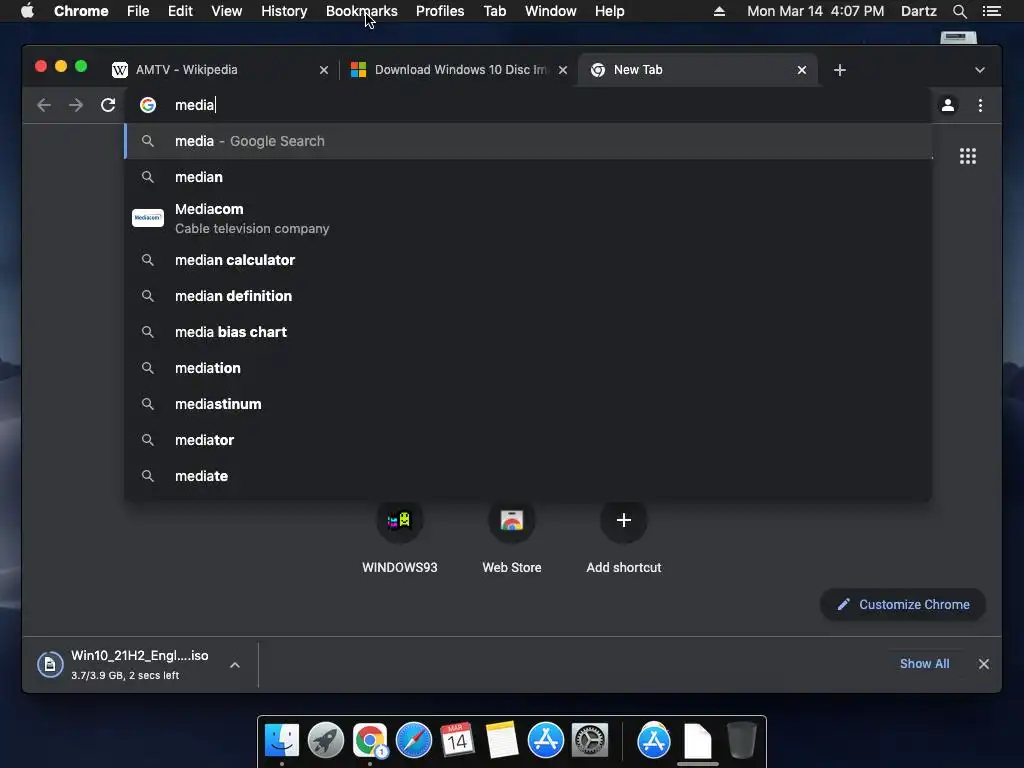The image size is (1024, 768).
Task: Open Finder from the Dock
Action: pos(281,740)
